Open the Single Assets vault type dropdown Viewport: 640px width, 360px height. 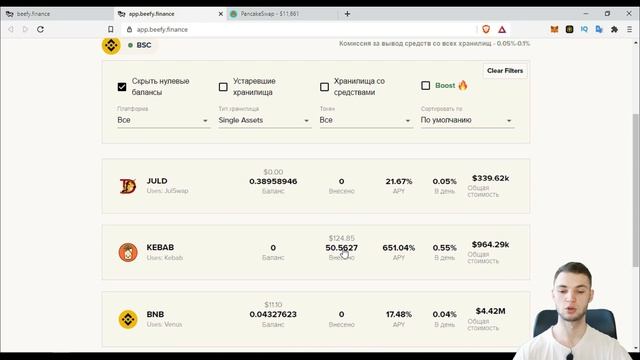click(x=264, y=120)
